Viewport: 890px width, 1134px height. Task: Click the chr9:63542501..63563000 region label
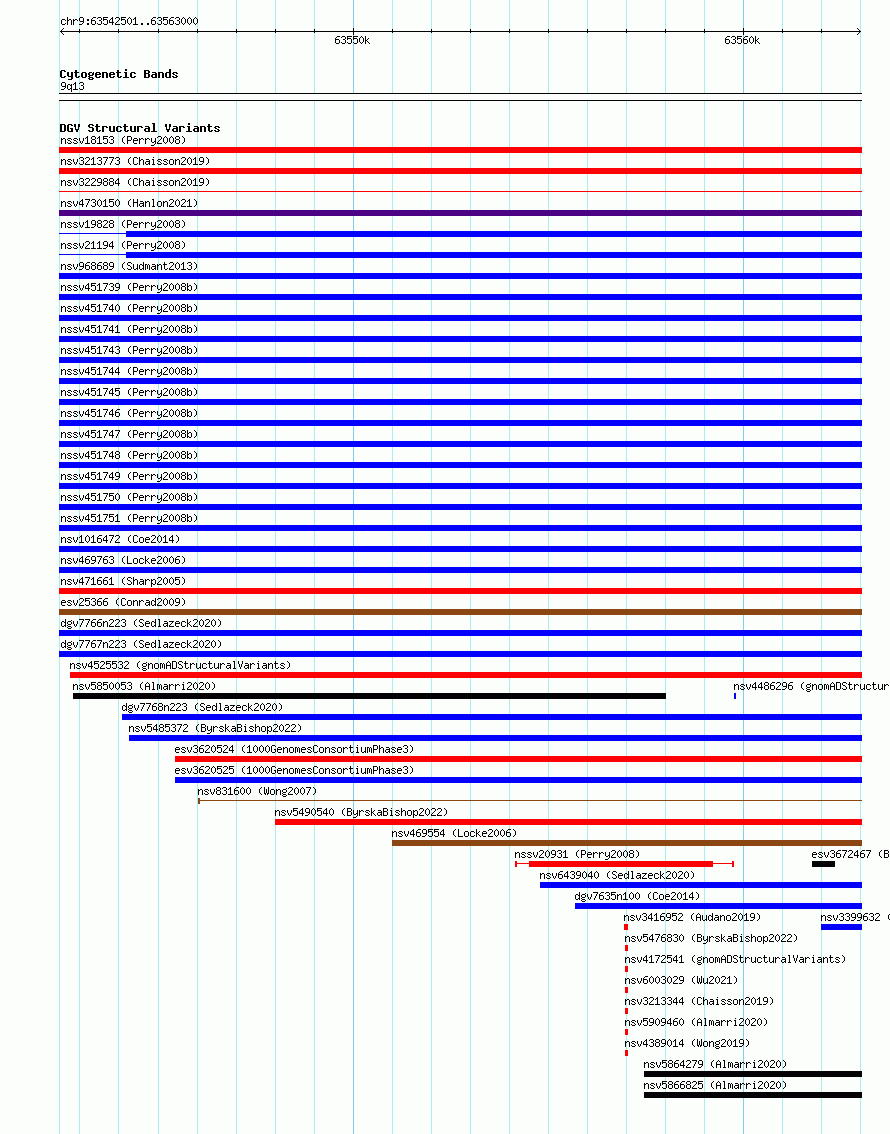pos(129,21)
